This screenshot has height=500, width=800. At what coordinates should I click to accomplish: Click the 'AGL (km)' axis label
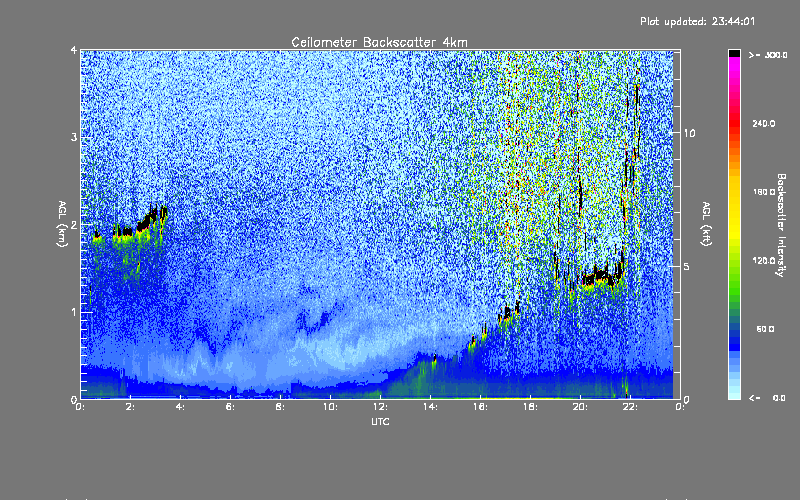click(x=62, y=224)
